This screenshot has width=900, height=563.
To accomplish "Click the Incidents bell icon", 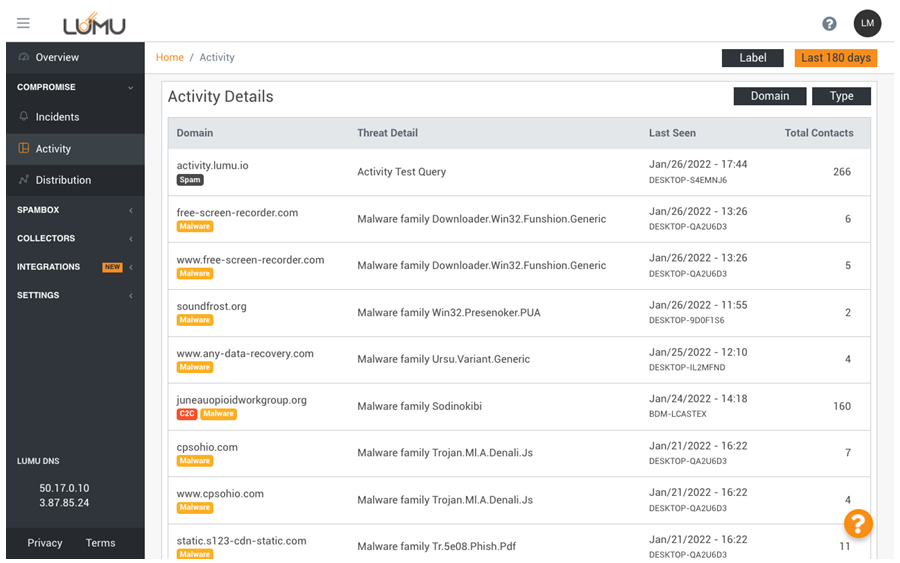I will 24,117.
